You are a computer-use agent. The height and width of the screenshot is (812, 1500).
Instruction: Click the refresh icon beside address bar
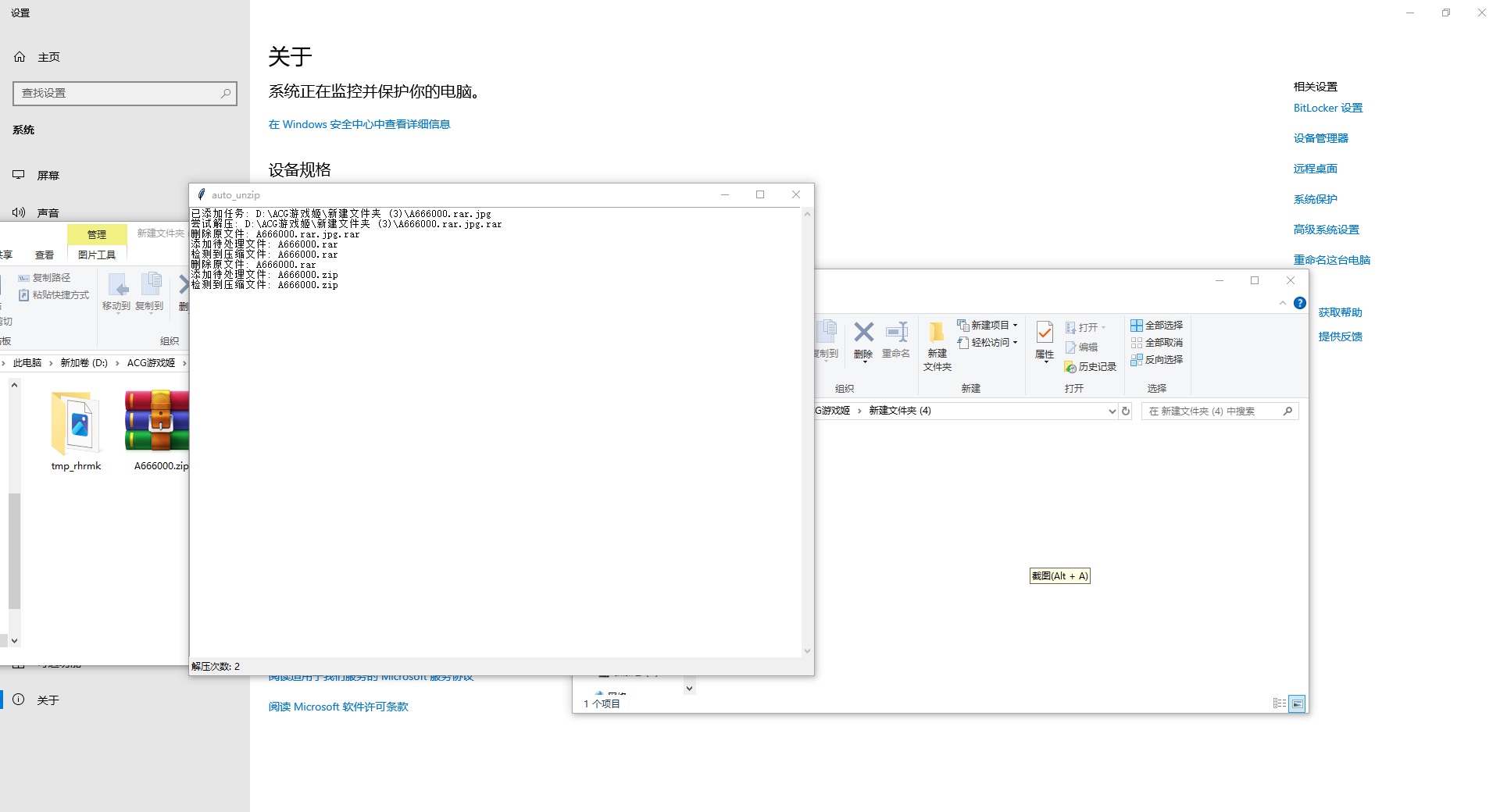coord(1126,411)
